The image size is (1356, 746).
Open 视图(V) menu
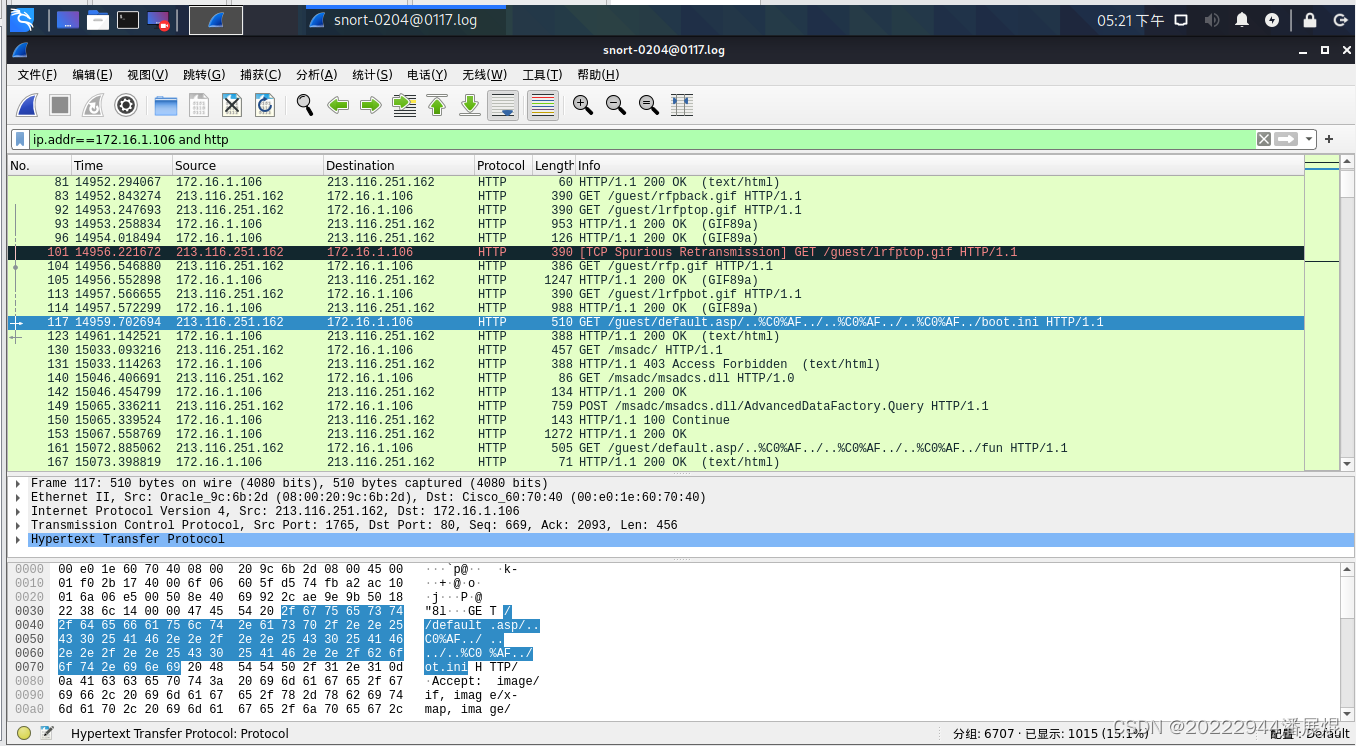coord(147,75)
